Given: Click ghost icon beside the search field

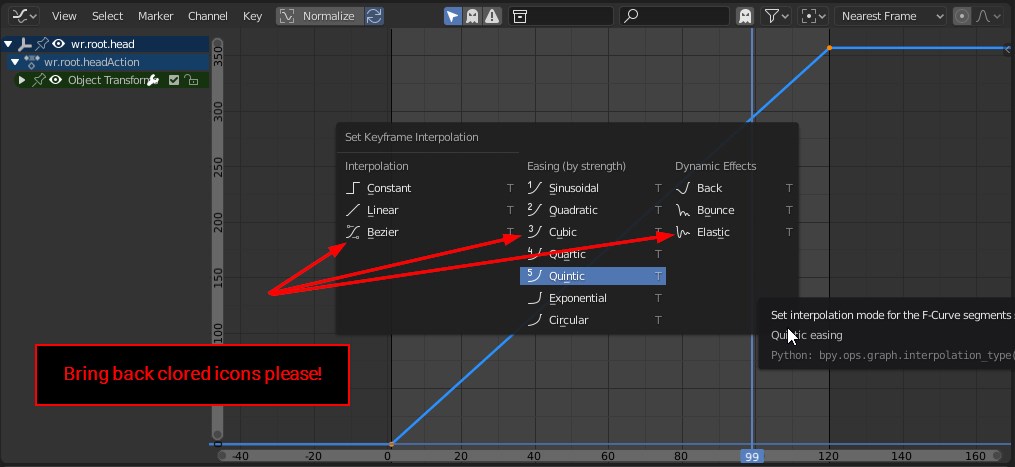Looking at the screenshot, I should [x=745, y=16].
